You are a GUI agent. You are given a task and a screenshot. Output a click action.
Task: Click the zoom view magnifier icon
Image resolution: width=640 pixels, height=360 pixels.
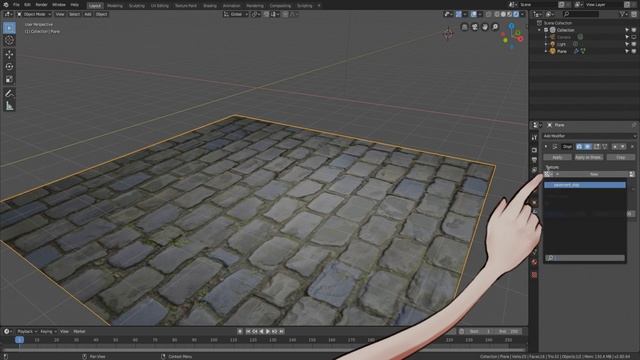495,27
